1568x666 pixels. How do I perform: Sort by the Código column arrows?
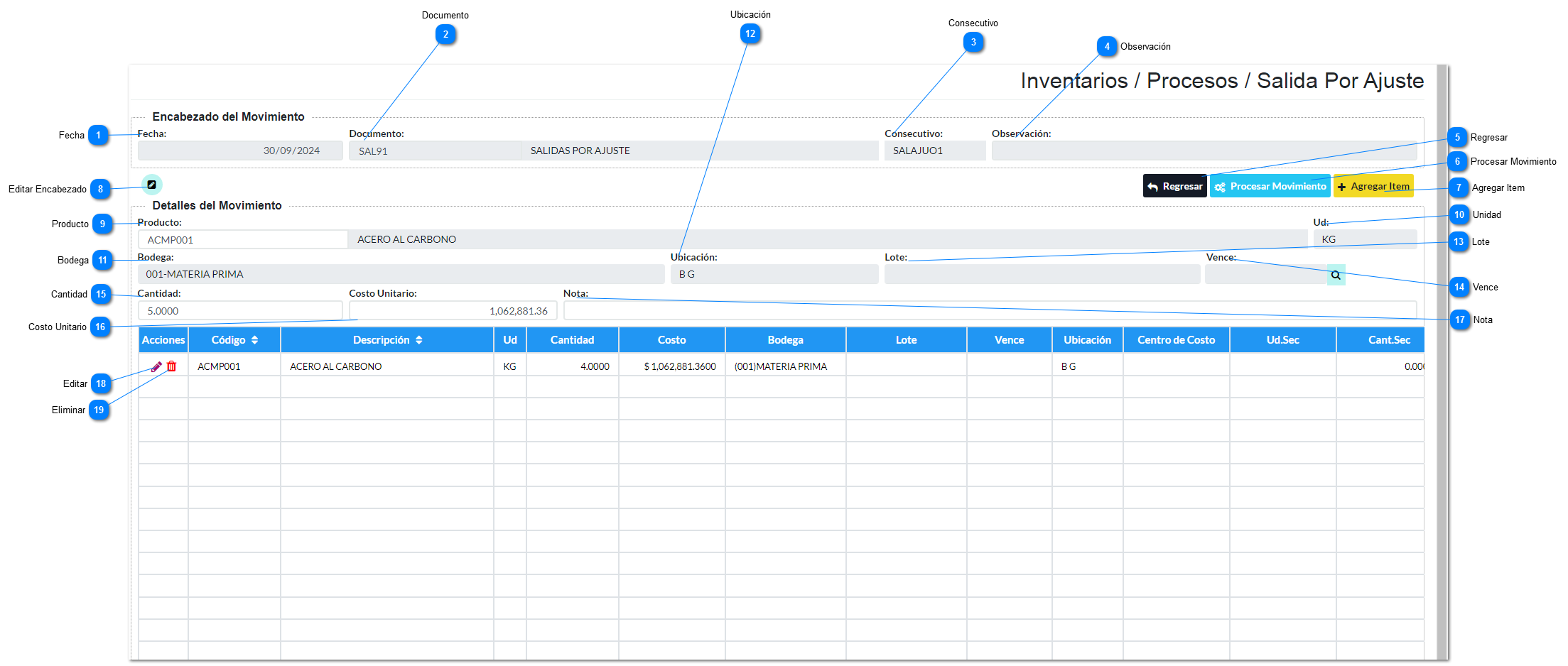point(254,340)
